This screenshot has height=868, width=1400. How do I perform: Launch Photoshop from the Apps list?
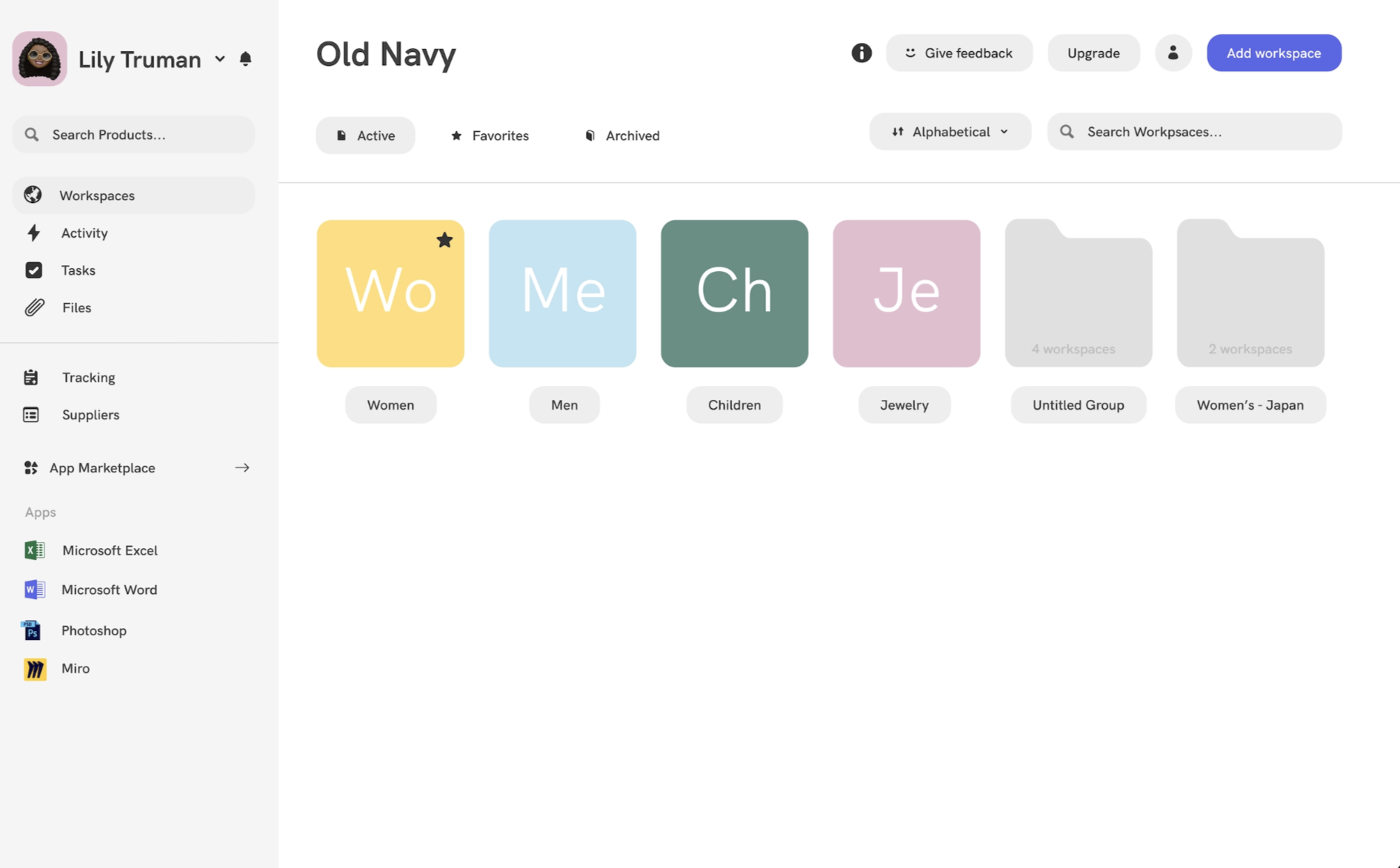tap(93, 630)
